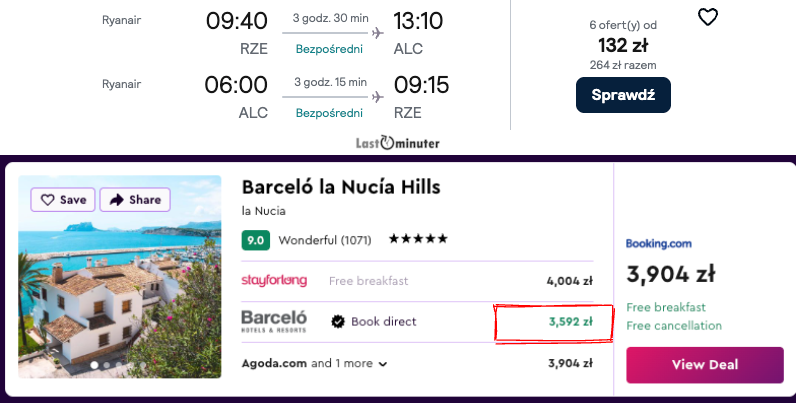Click the Booking.com logo
The image size is (796, 403).
(659, 243)
